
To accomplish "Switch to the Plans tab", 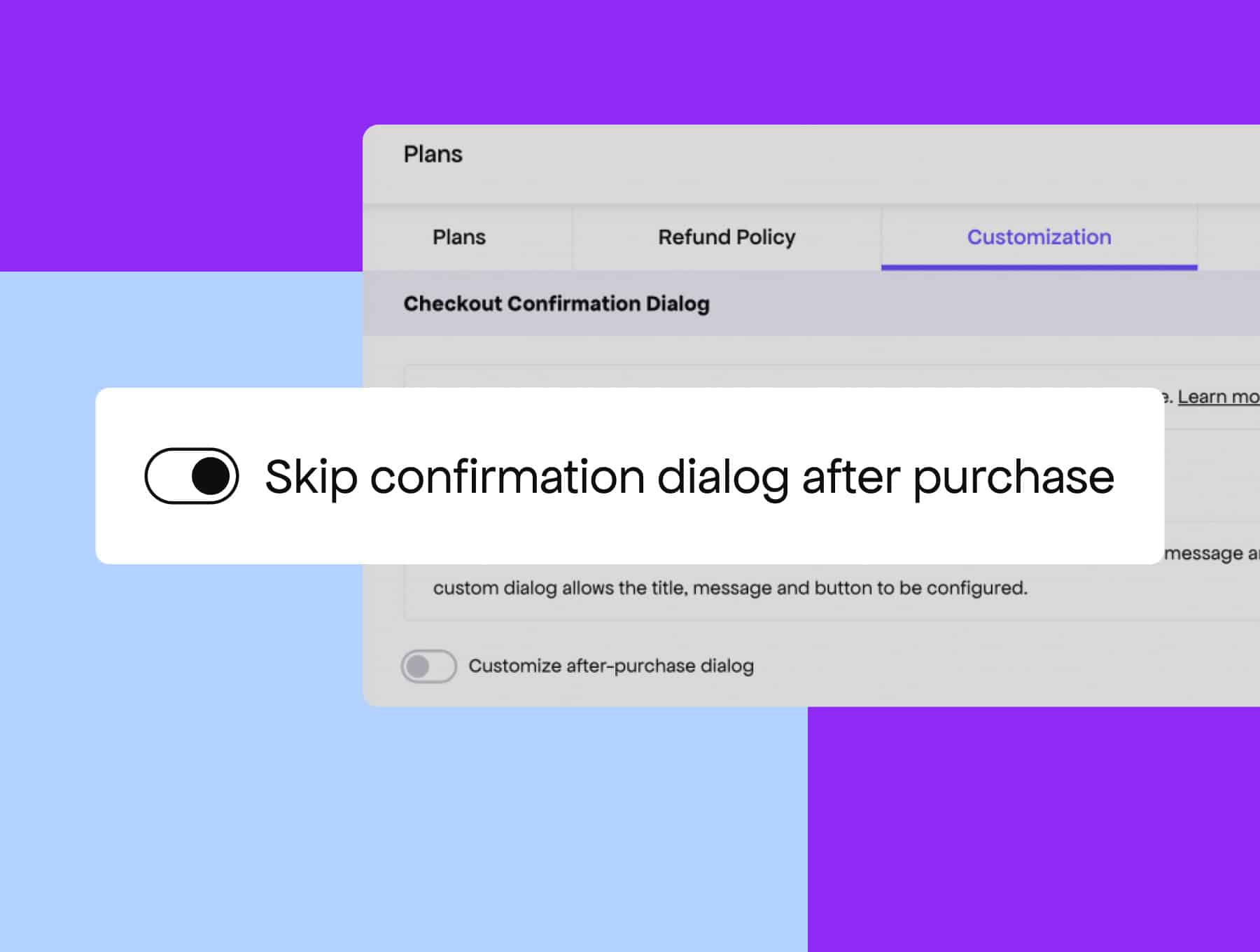I will [x=458, y=237].
